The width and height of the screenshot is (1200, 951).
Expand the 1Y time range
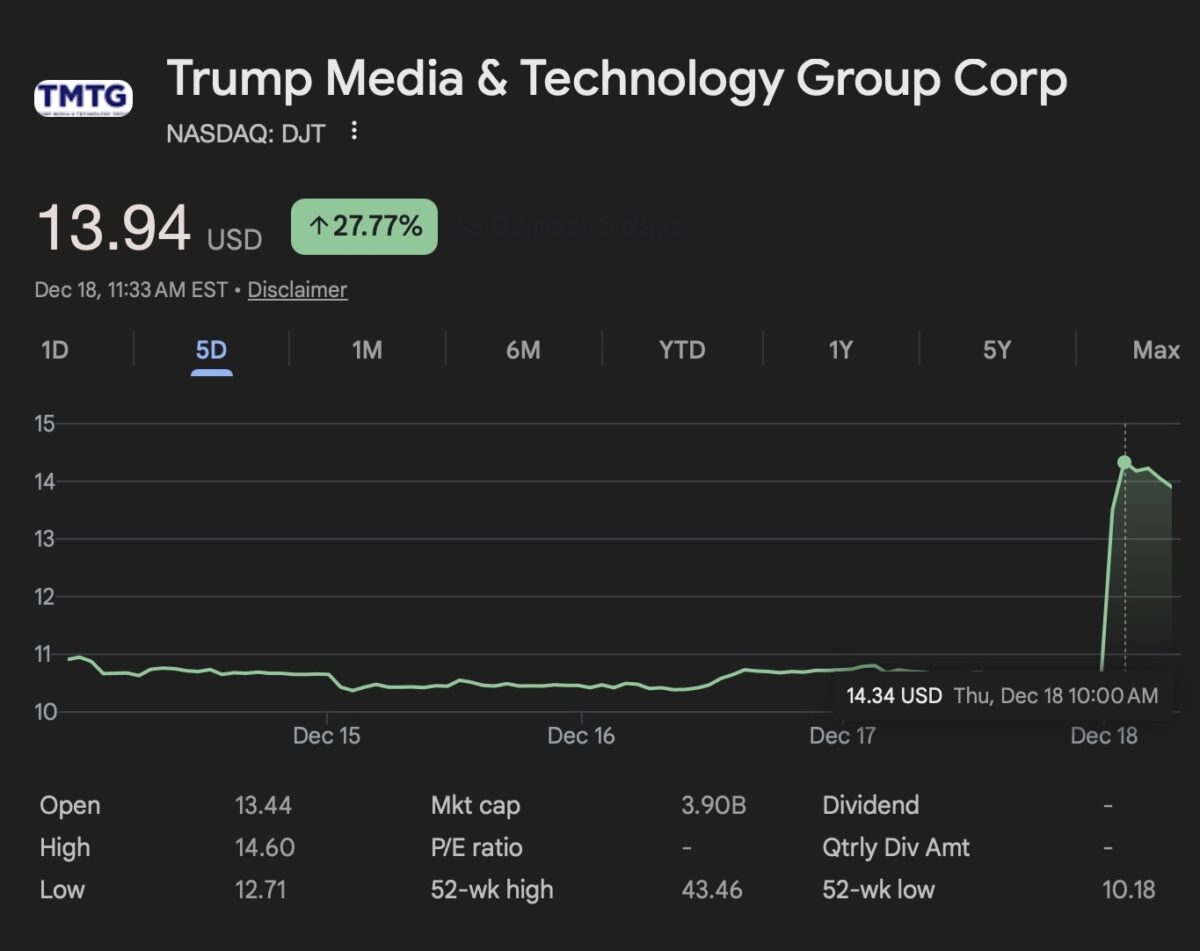[x=839, y=350]
